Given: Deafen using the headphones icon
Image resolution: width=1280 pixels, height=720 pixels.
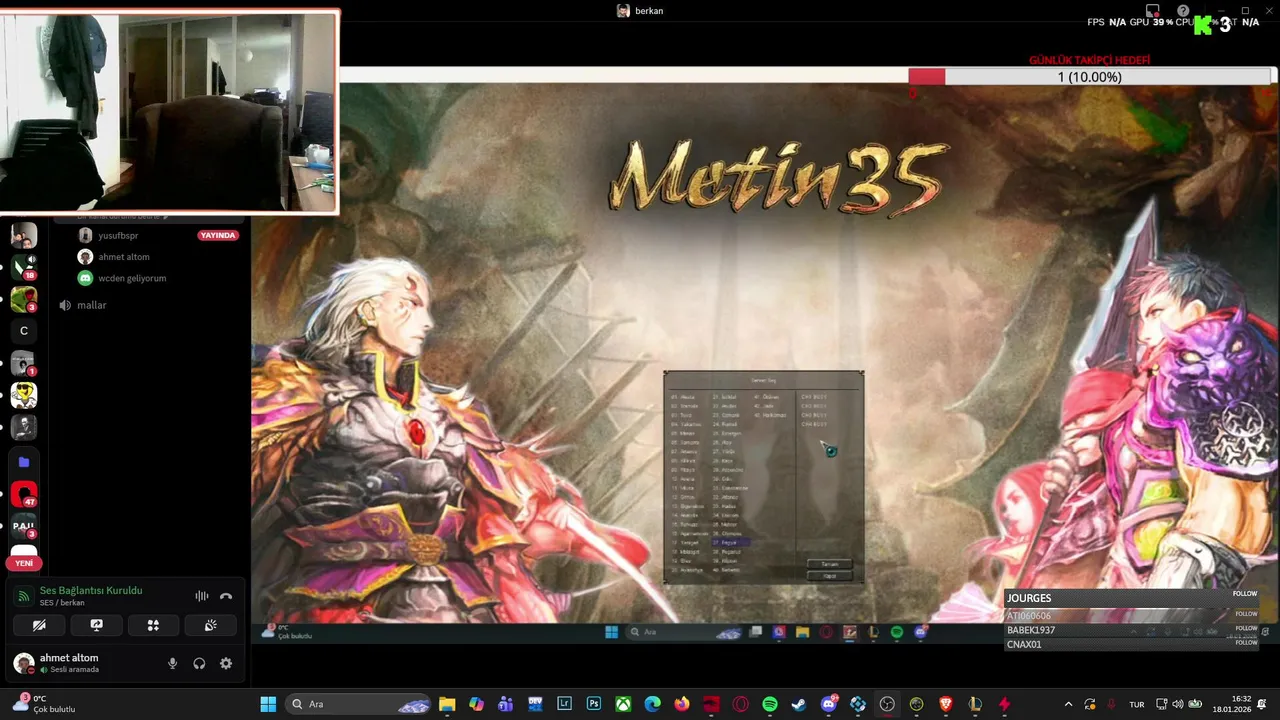Looking at the screenshot, I should (199, 663).
